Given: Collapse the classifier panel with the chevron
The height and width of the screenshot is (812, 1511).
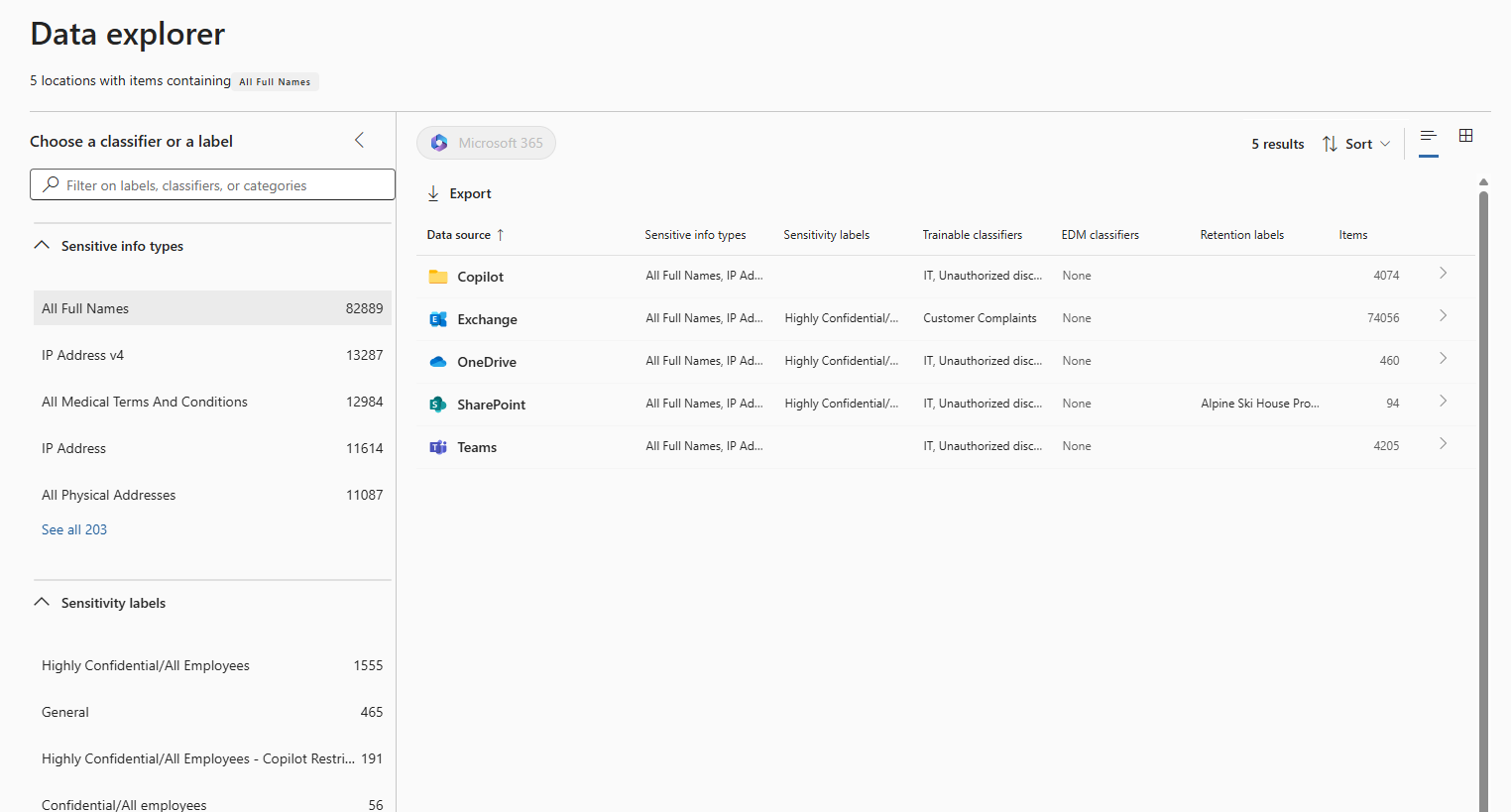Looking at the screenshot, I should 360,141.
